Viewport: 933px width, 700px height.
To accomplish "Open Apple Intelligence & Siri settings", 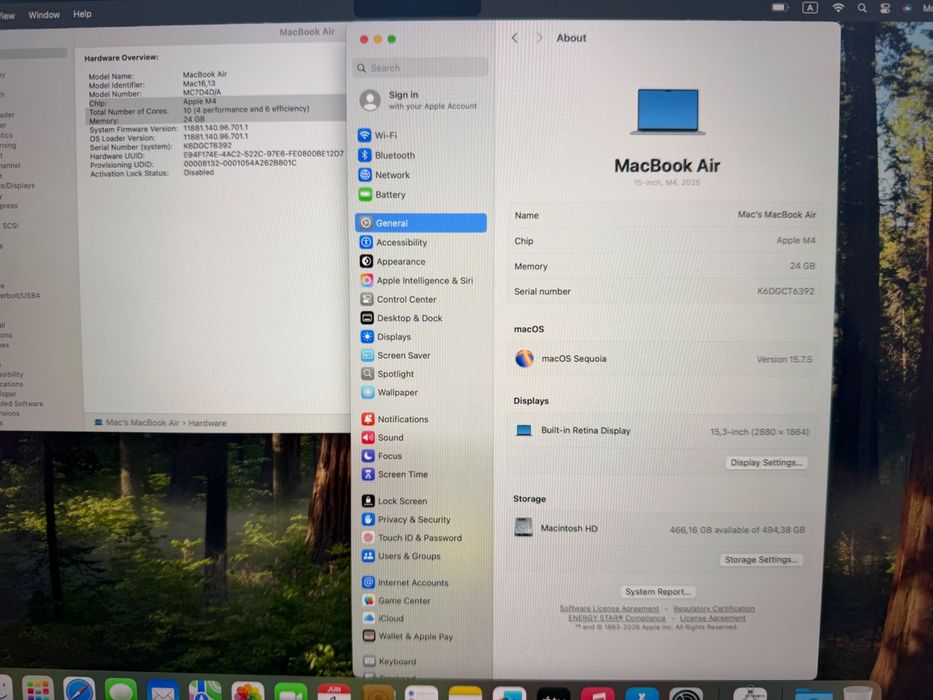I will tap(417, 280).
